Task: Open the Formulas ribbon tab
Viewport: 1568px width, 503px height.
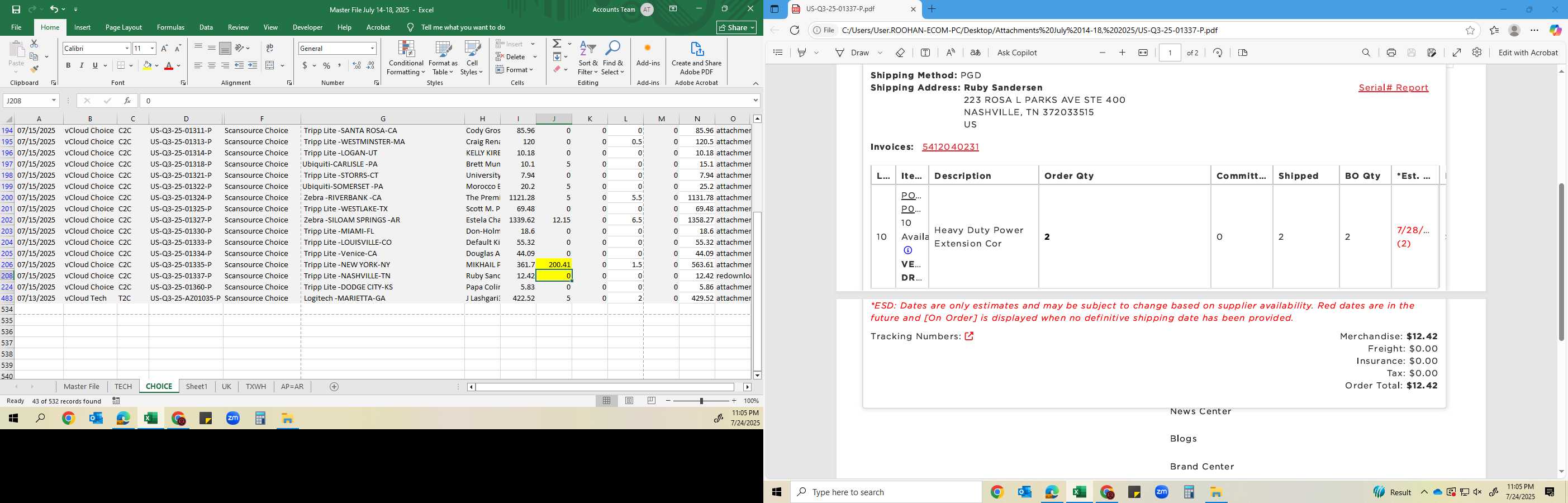Action: click(x=170, y=27)
